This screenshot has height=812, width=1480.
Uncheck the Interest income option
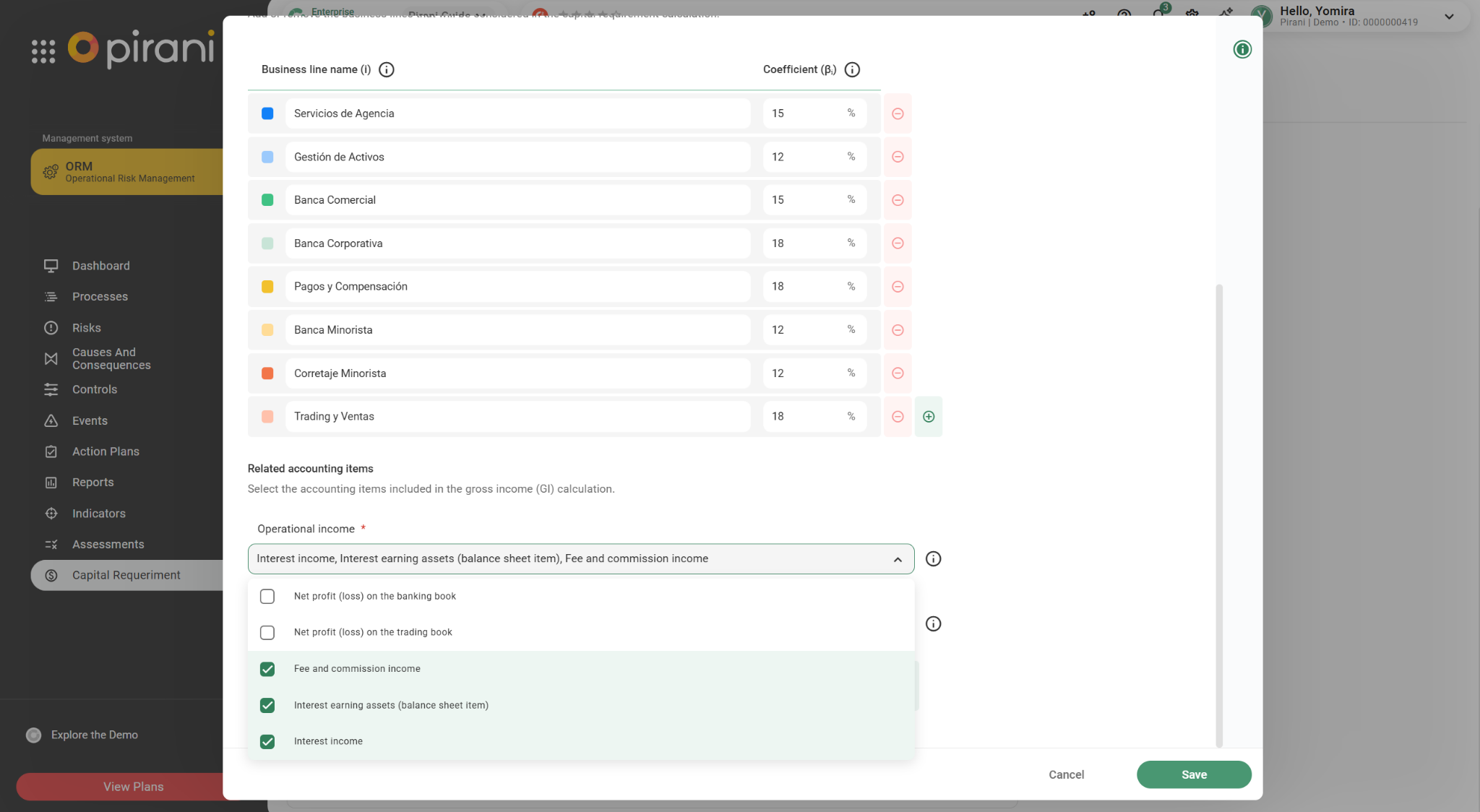click(x=267, y=742)
